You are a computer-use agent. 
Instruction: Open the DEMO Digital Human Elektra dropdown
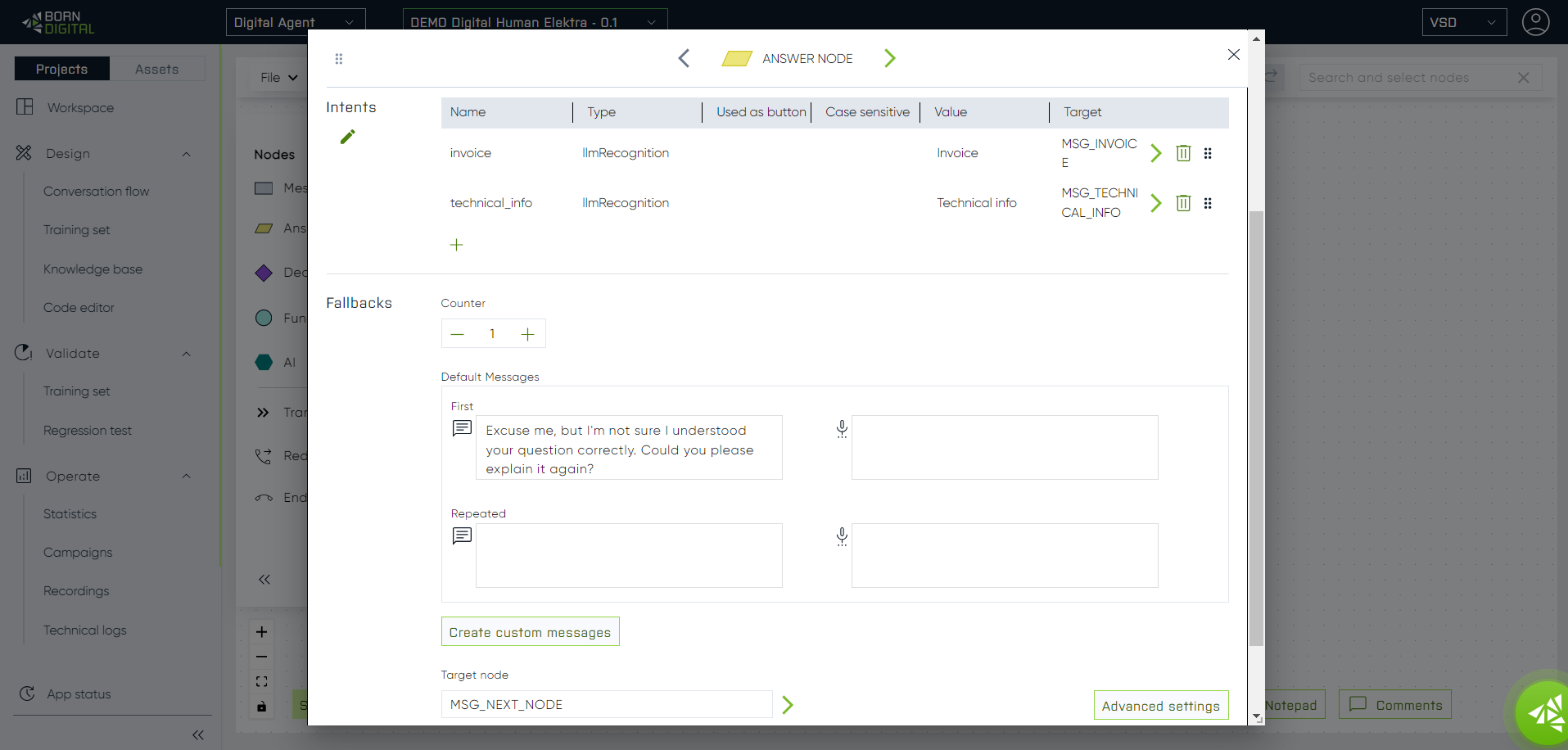[535, 22]
